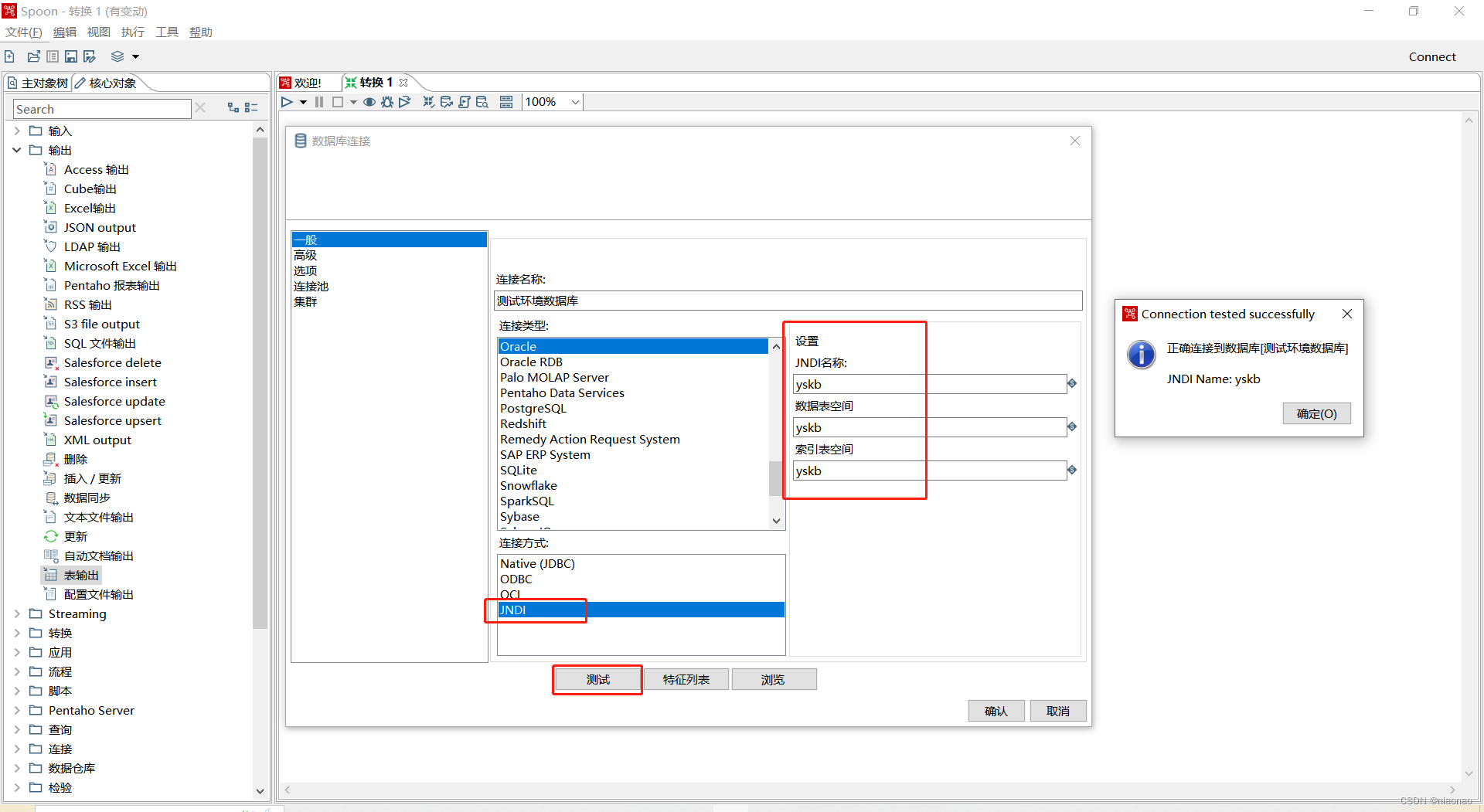
Task: Expand the Streaming folder
Action: pyautogui.click(x=17, y=613)
